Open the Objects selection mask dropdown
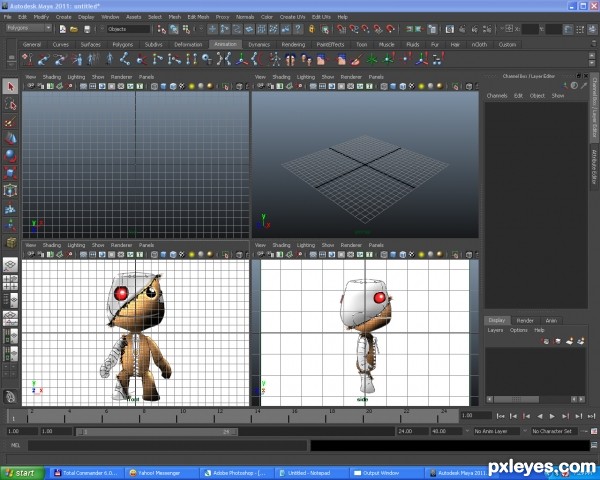The image size is (600, 480). point(128,29)
